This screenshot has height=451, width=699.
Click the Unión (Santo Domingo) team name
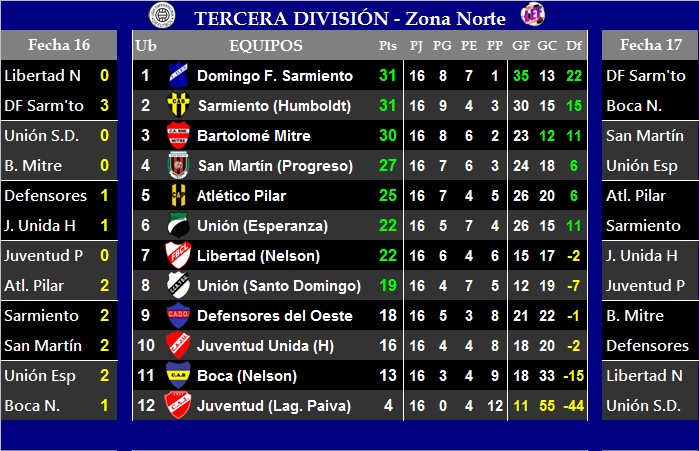[x=279, y=286]
